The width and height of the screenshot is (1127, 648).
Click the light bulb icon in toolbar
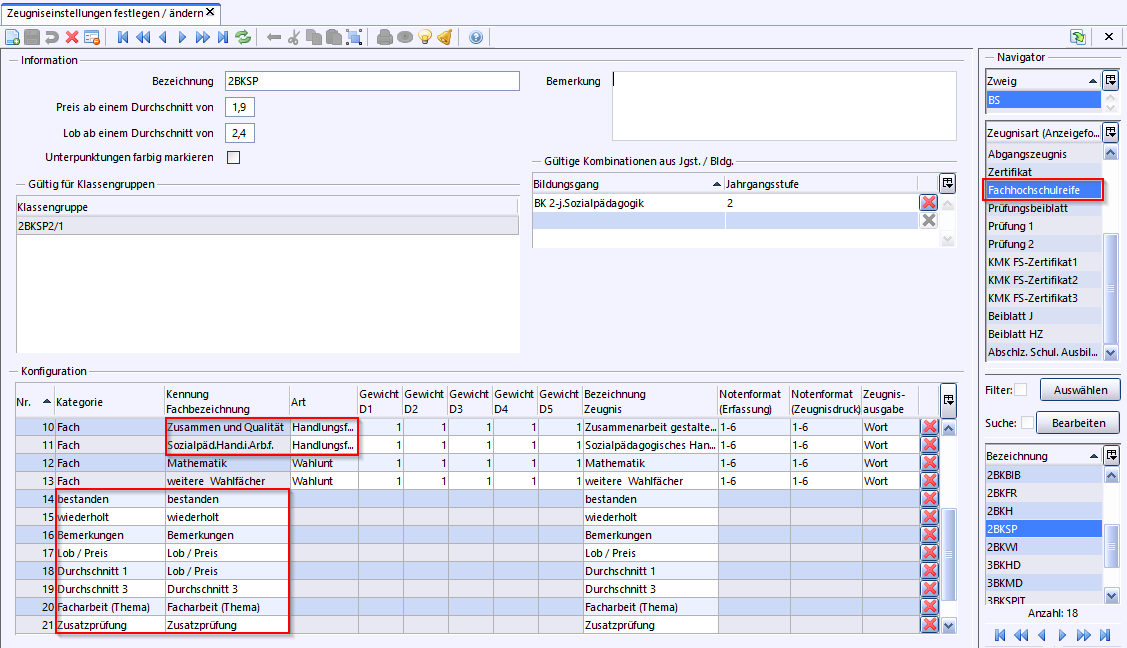click(425, 37)
